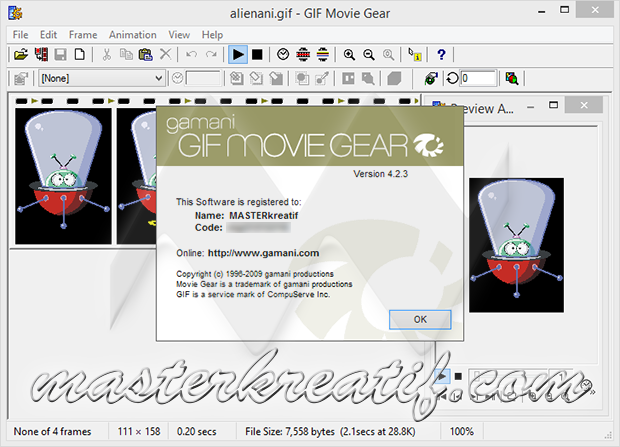Click the blue question mark Help icon
Viewport: 620px width, 447px height.
[441, 54]
